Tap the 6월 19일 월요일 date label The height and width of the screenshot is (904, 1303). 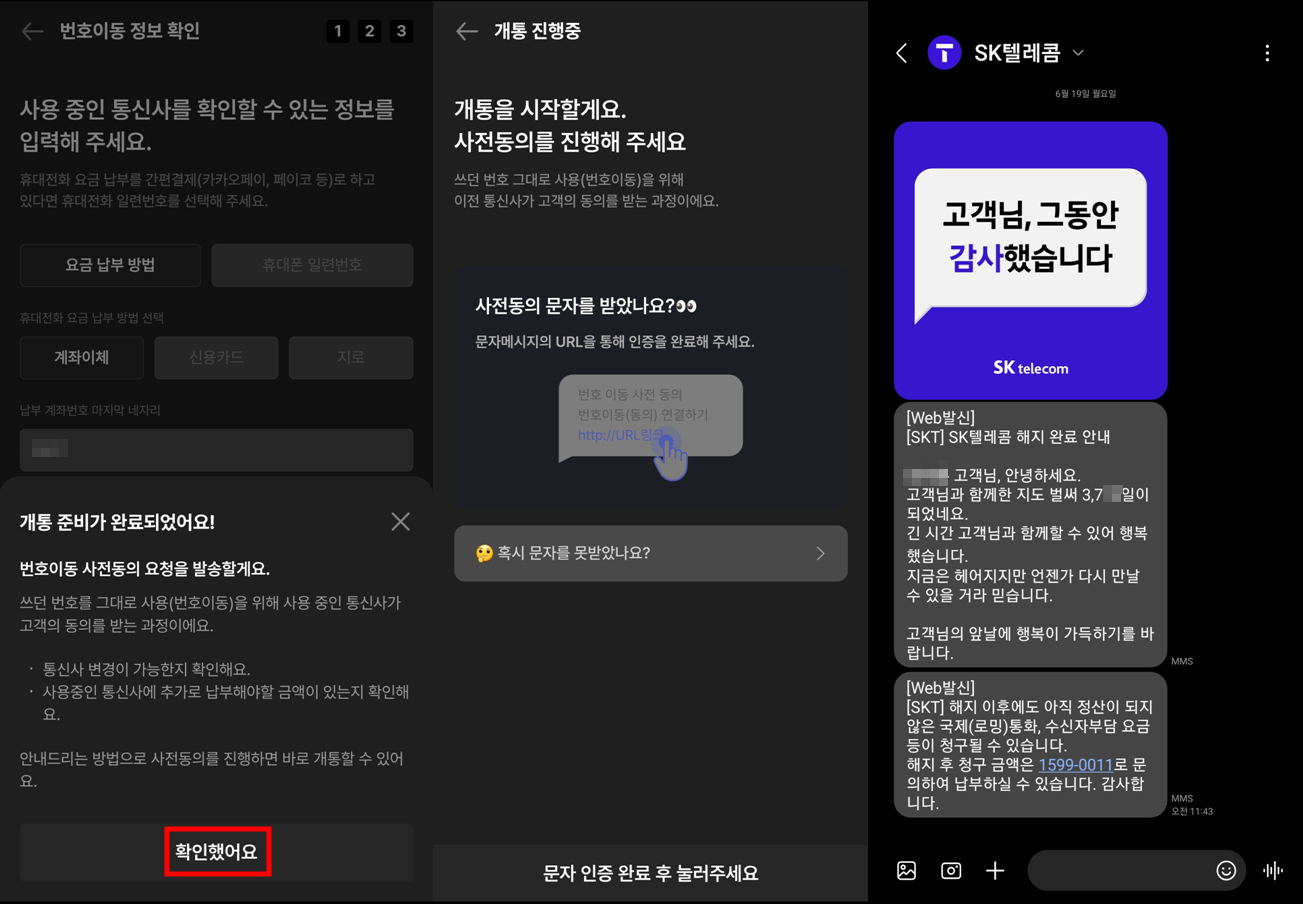pos(1085,94)
